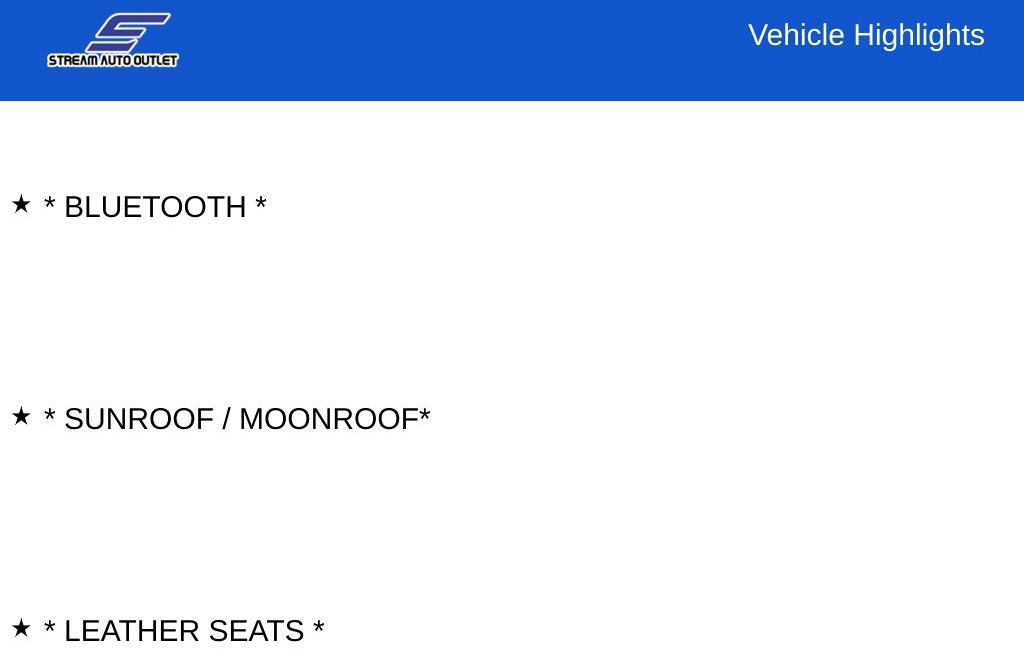Click the empty blue header banner area
Viewport: 1024px width, 649px height.
click(x=457, y=50)
